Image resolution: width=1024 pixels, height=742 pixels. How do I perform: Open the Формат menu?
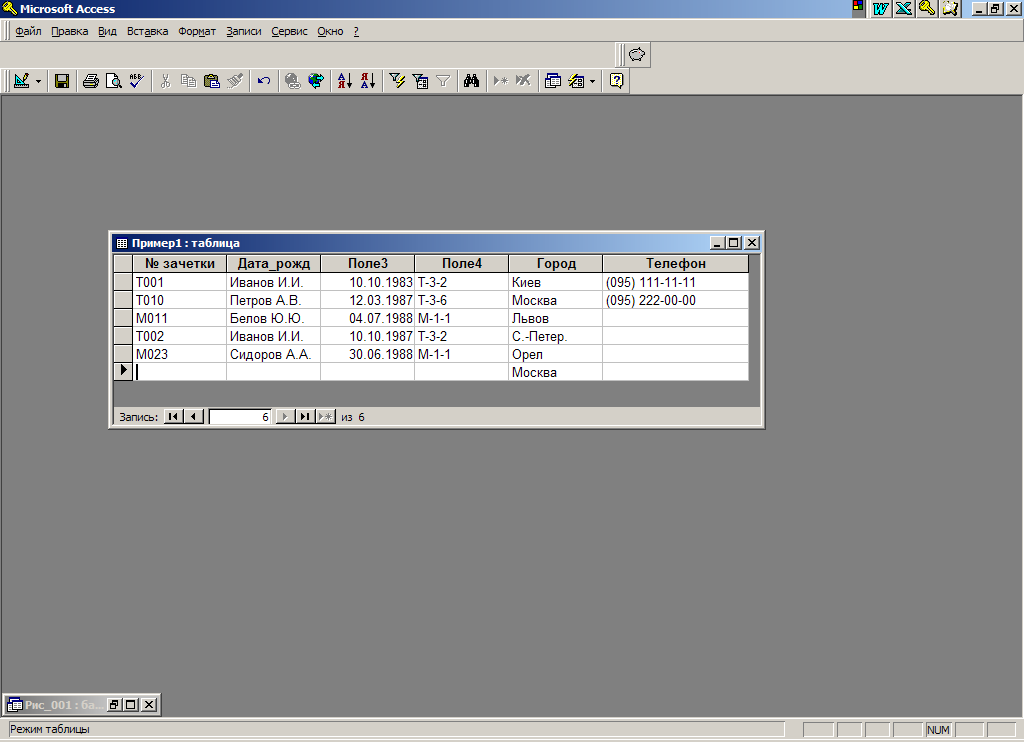point(197,31)
